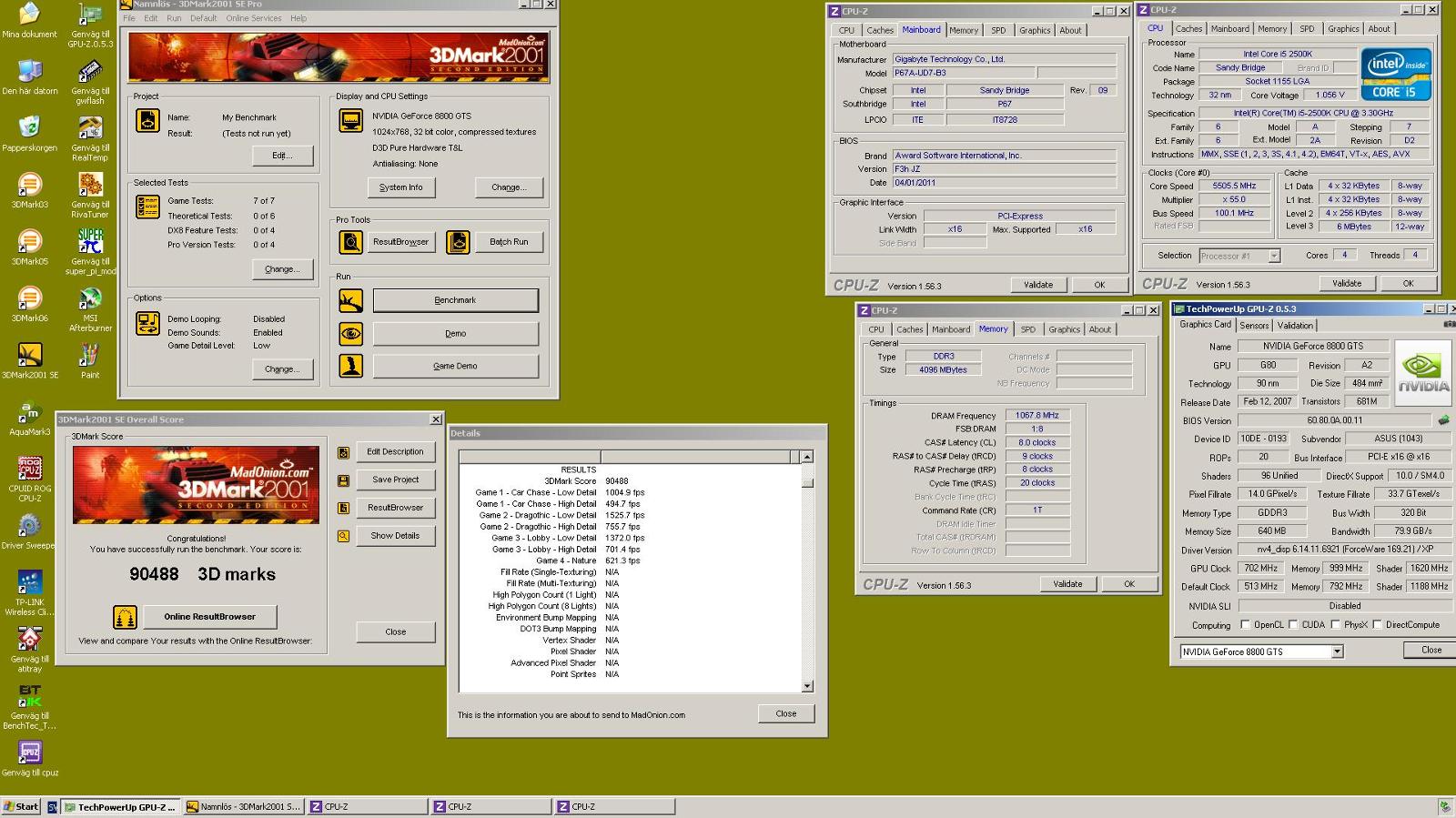The width and height of the screenshot is (1456, 818).
Task: Click the Start button on taskbar
Action: (x=21, y=807)
